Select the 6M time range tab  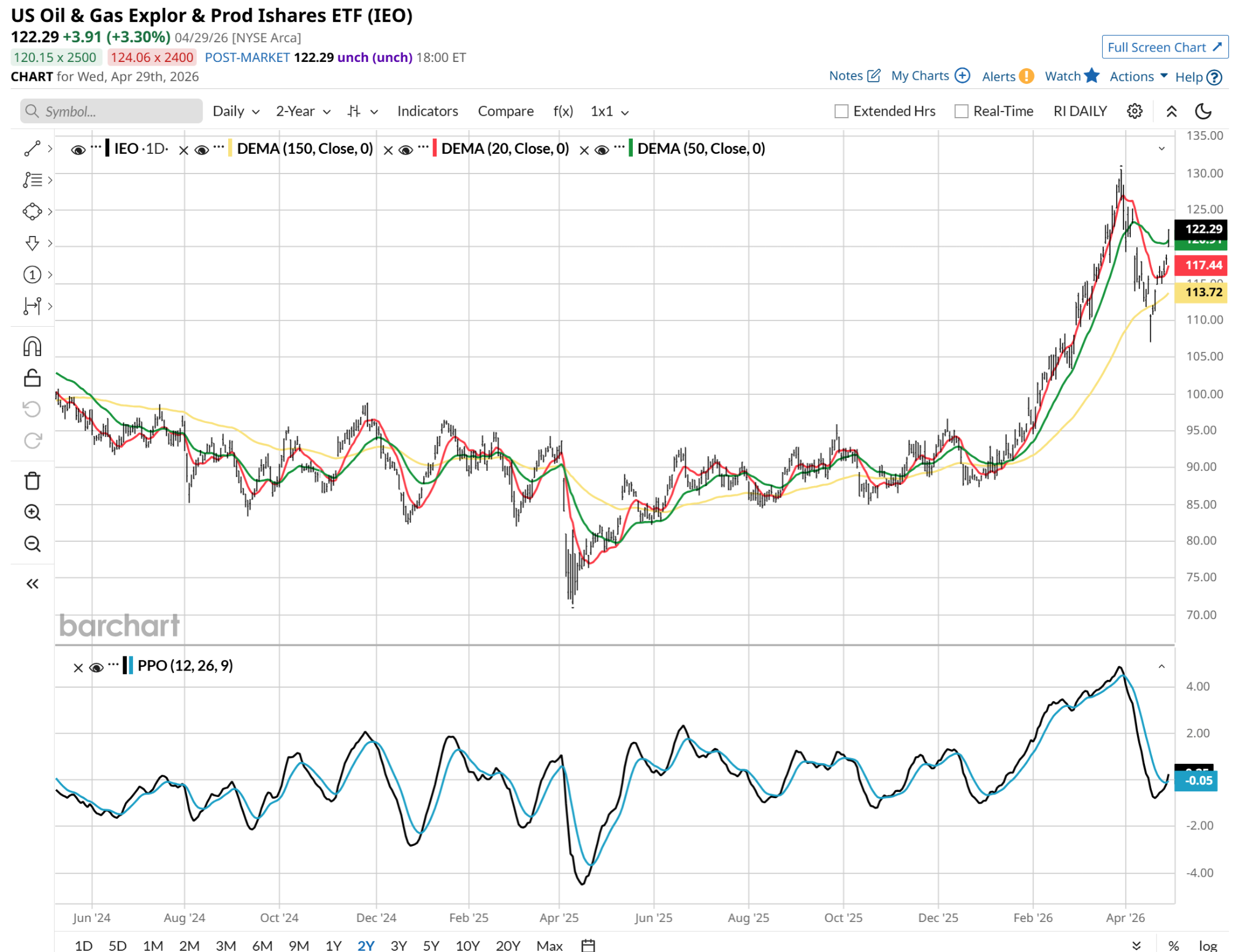[262, 945]
